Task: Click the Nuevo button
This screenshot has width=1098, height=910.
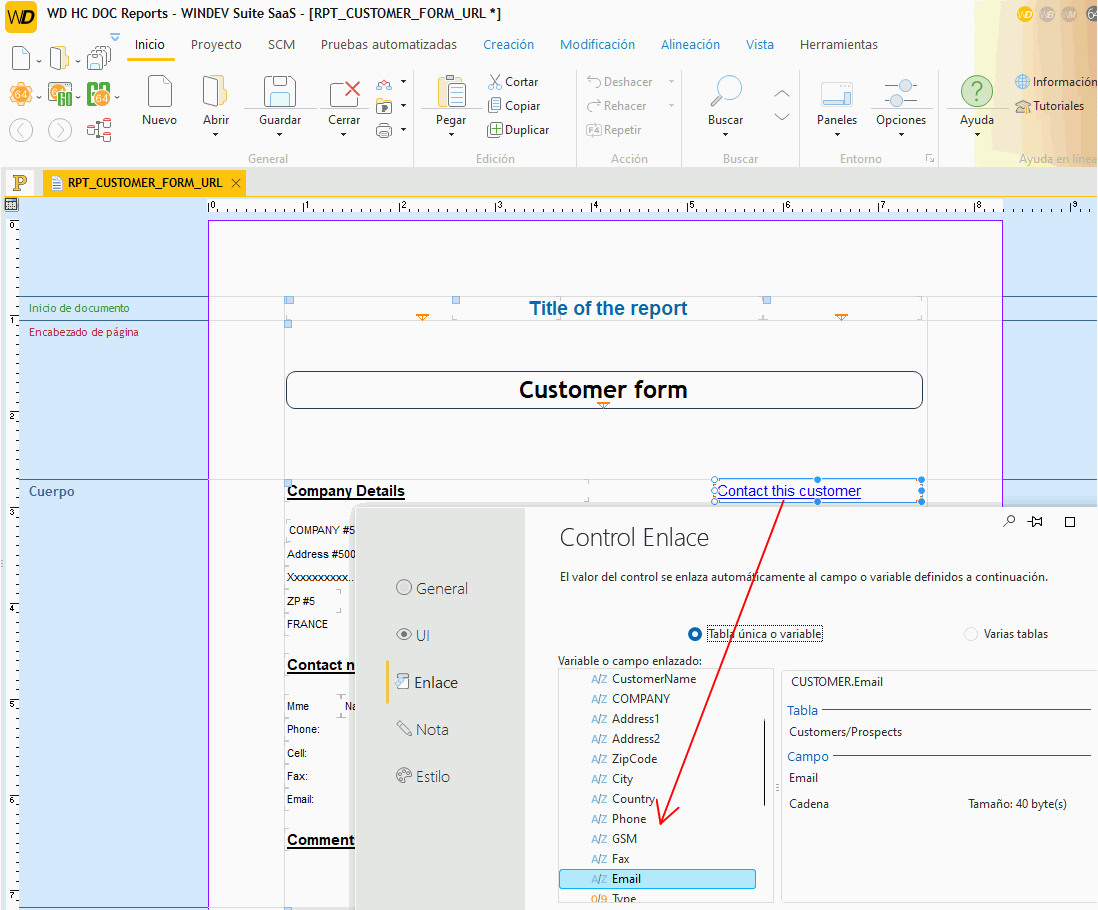Action: [x=160, y=100]
